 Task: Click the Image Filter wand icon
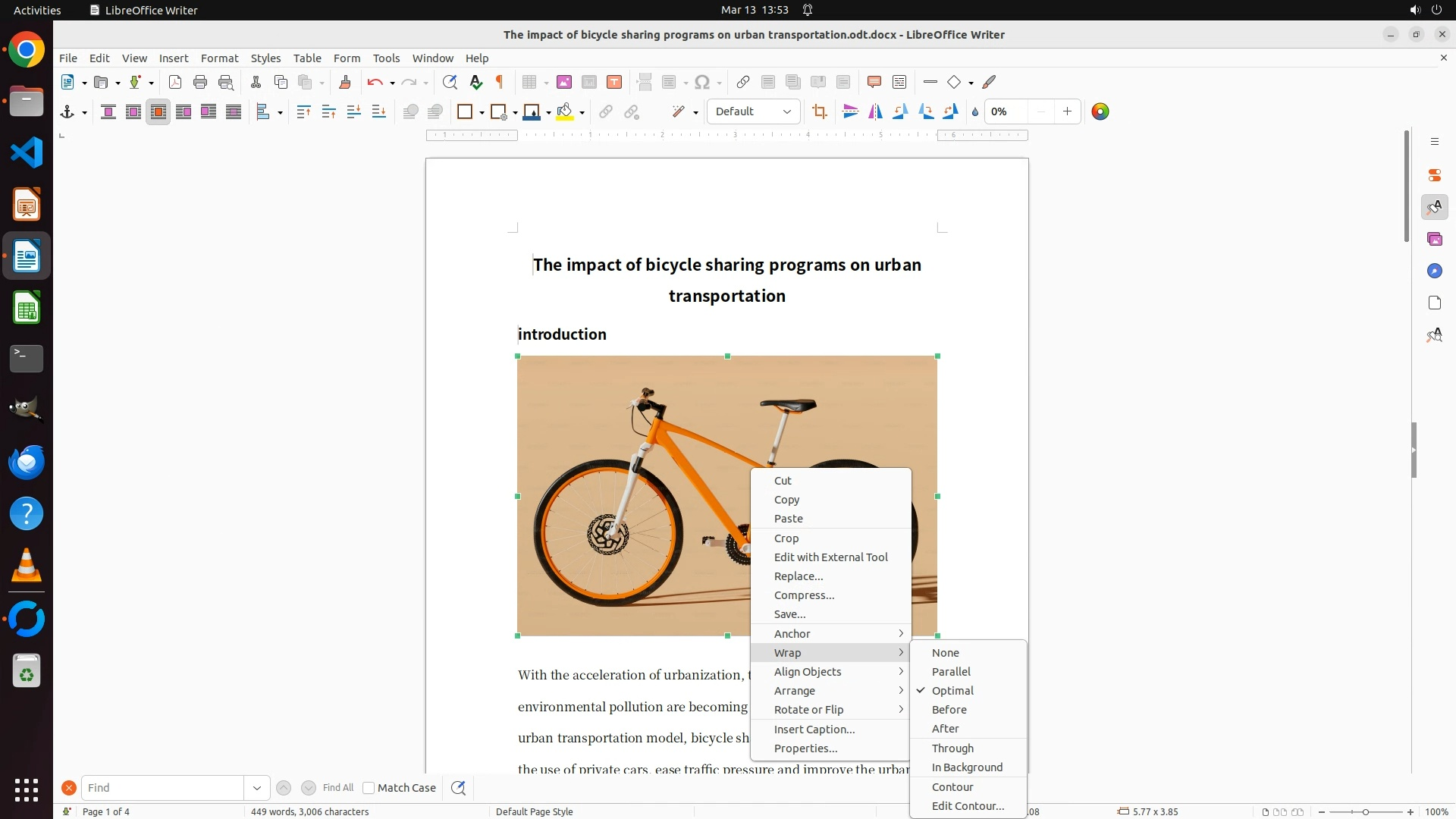pos(679,112)
